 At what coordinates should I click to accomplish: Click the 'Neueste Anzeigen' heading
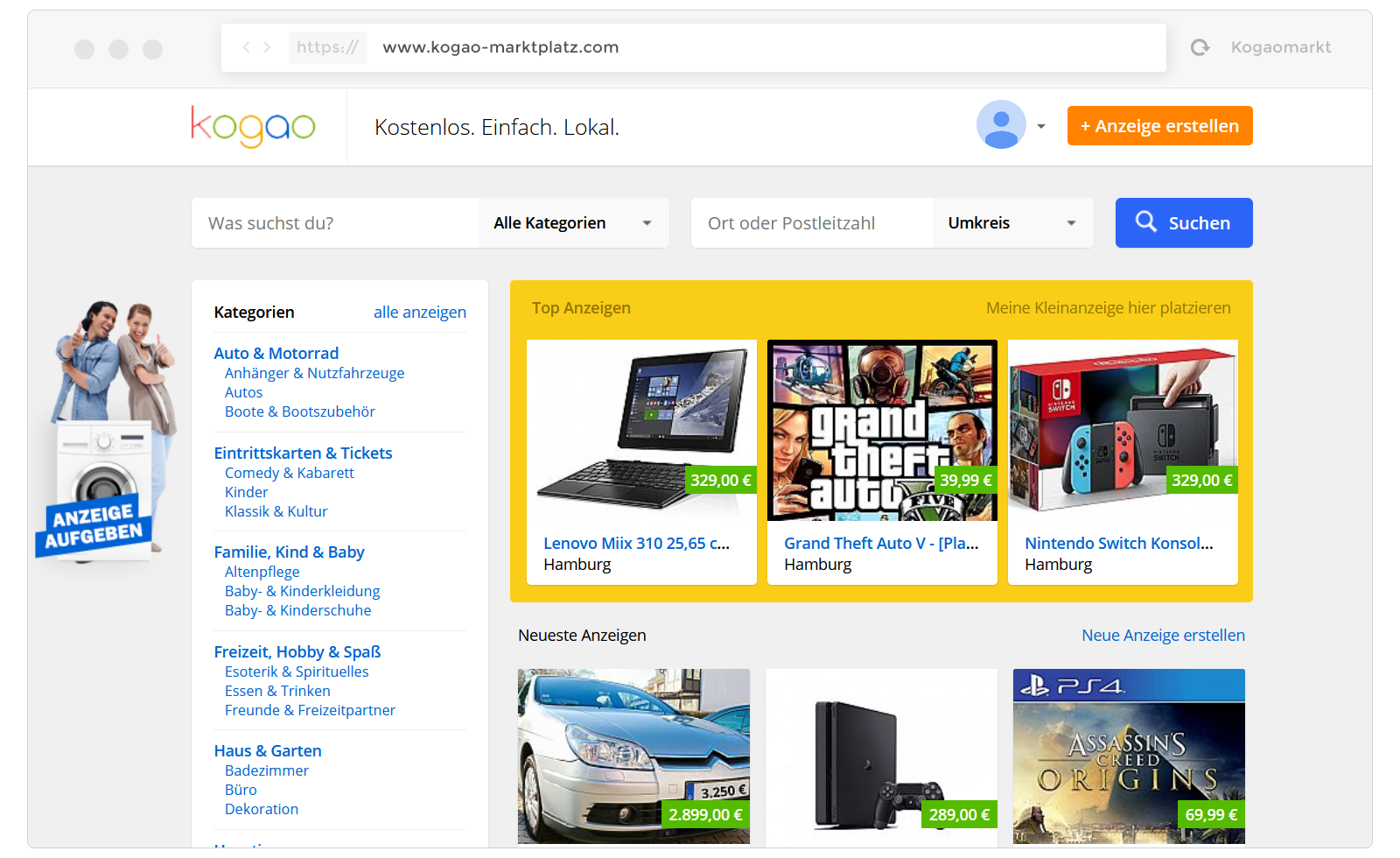coord(582,636)
